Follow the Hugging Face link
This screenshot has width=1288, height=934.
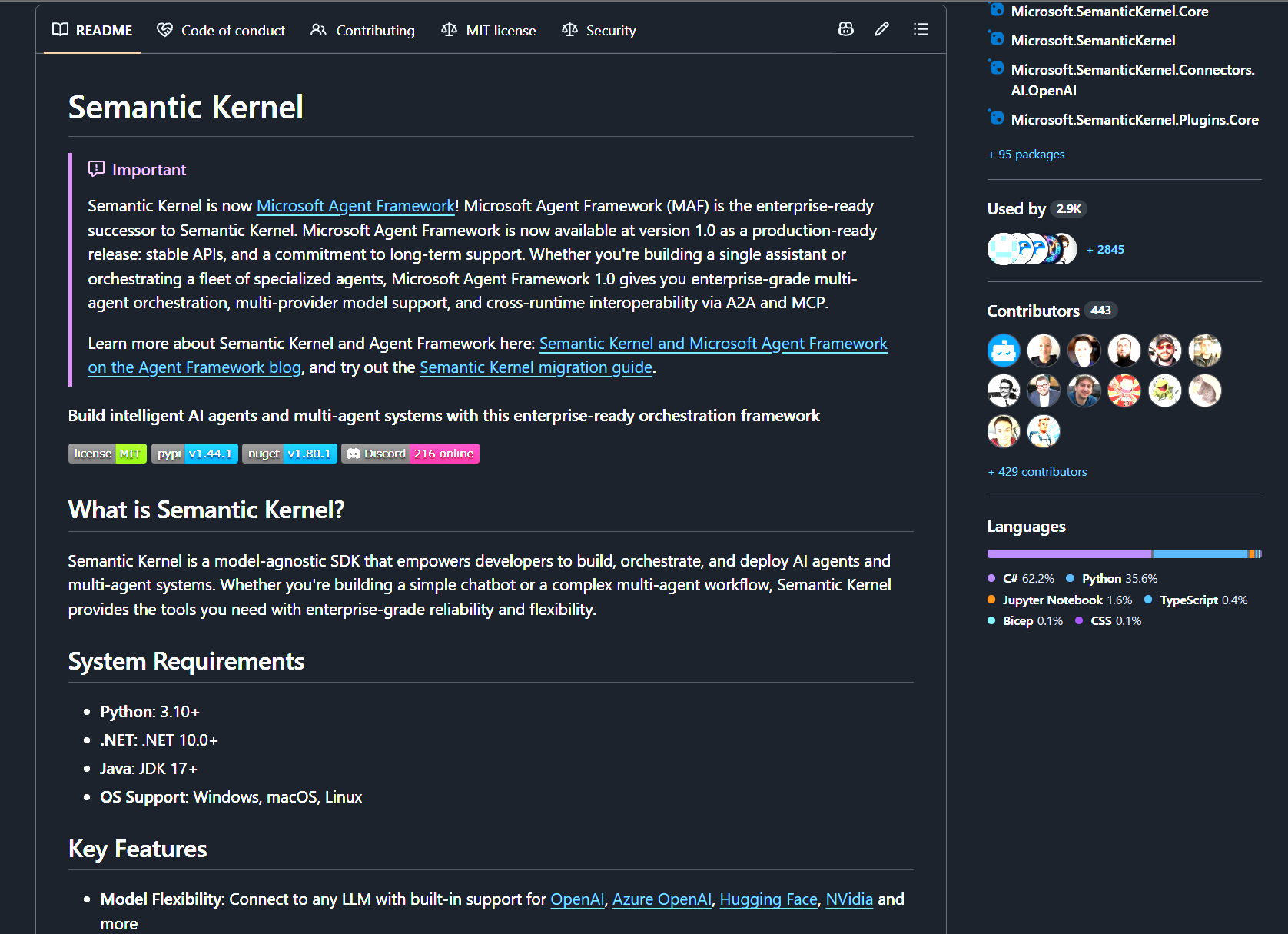(x=768, y=899)
